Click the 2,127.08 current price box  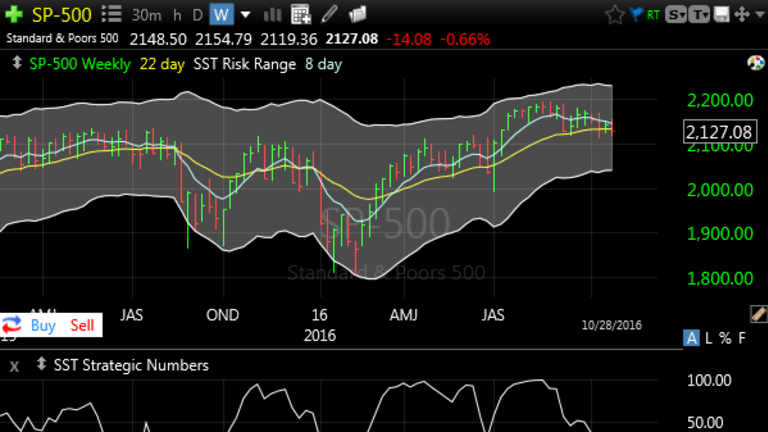pos(719,132)
